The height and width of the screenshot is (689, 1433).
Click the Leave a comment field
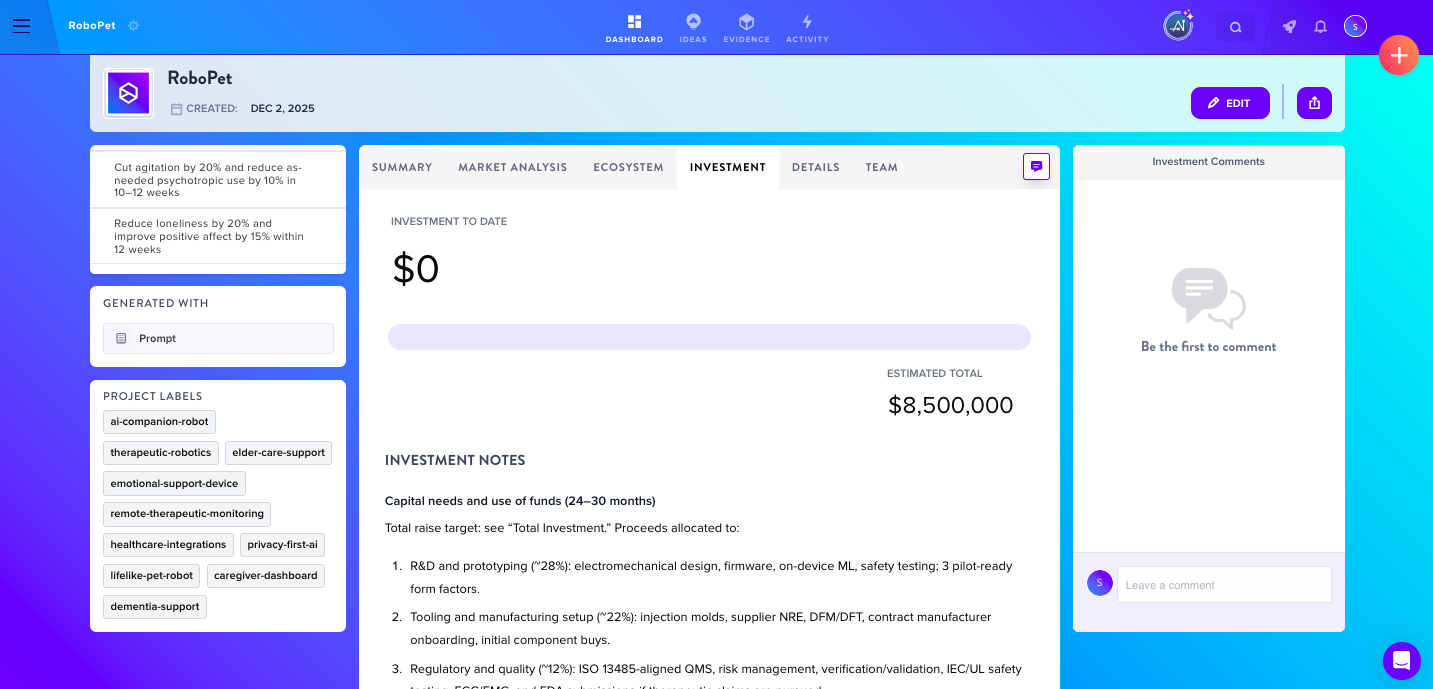coord(1224,585)
